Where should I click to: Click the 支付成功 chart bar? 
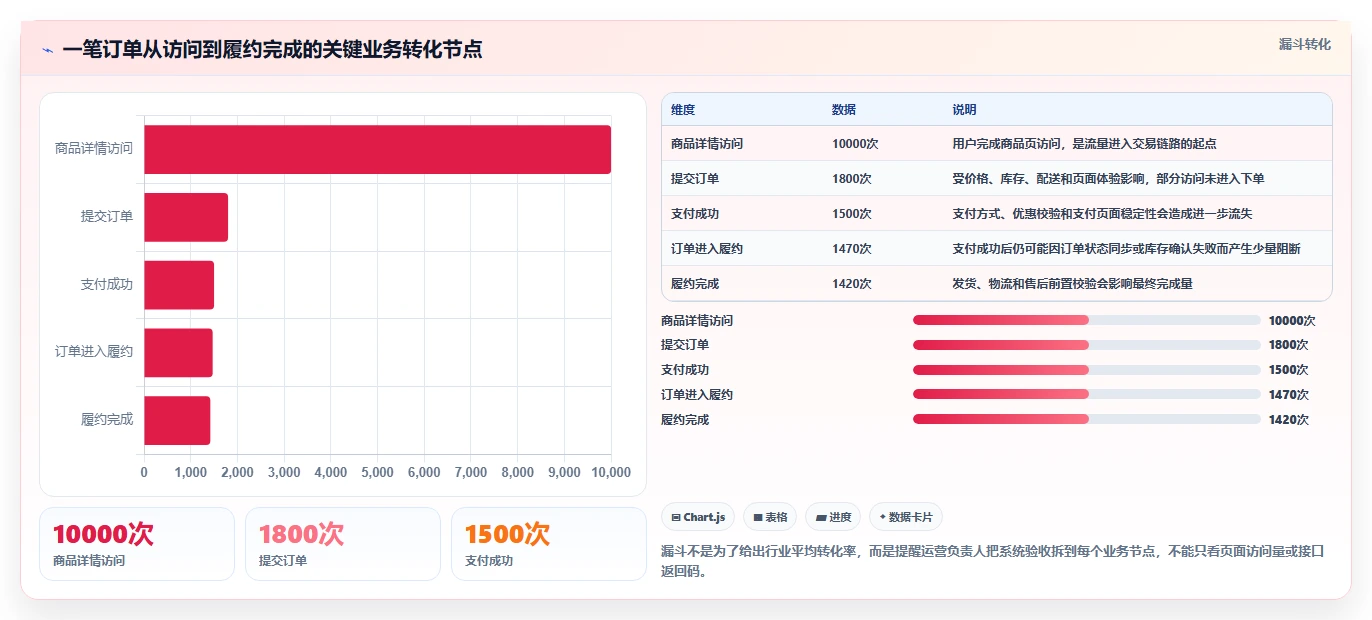pyautogui.click(x=179, y=285)
